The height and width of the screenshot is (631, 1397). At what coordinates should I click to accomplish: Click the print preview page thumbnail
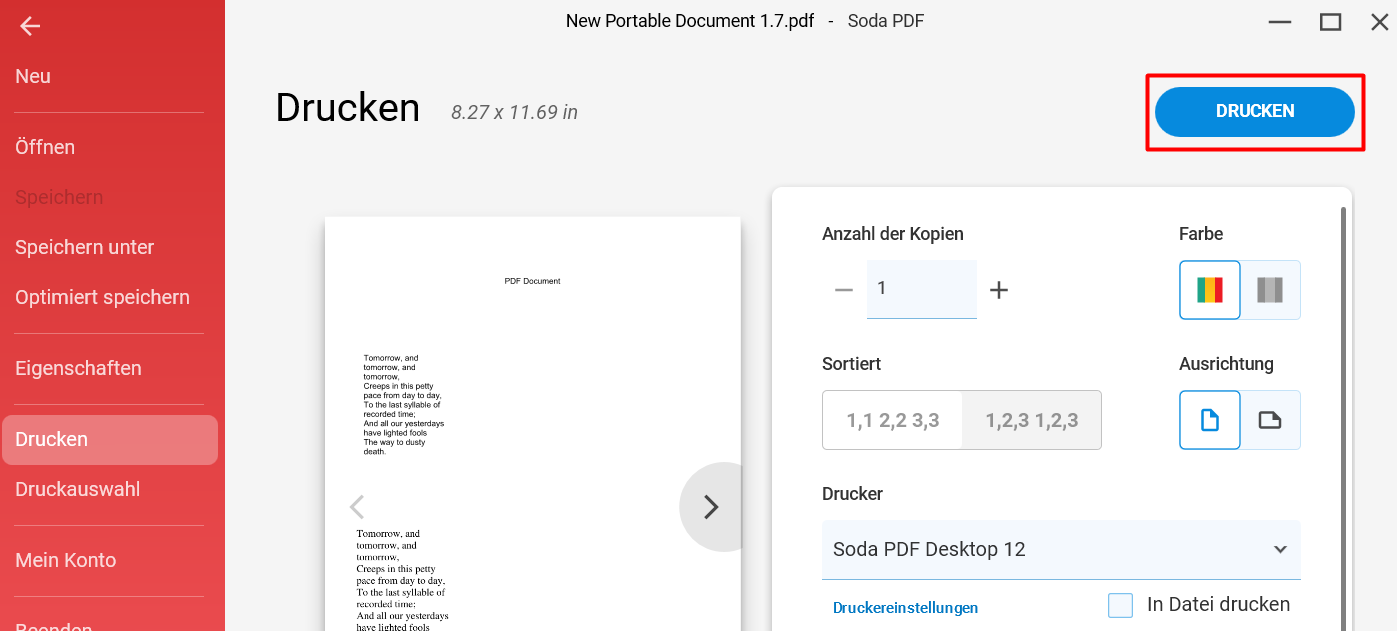(x=532, y=424)
